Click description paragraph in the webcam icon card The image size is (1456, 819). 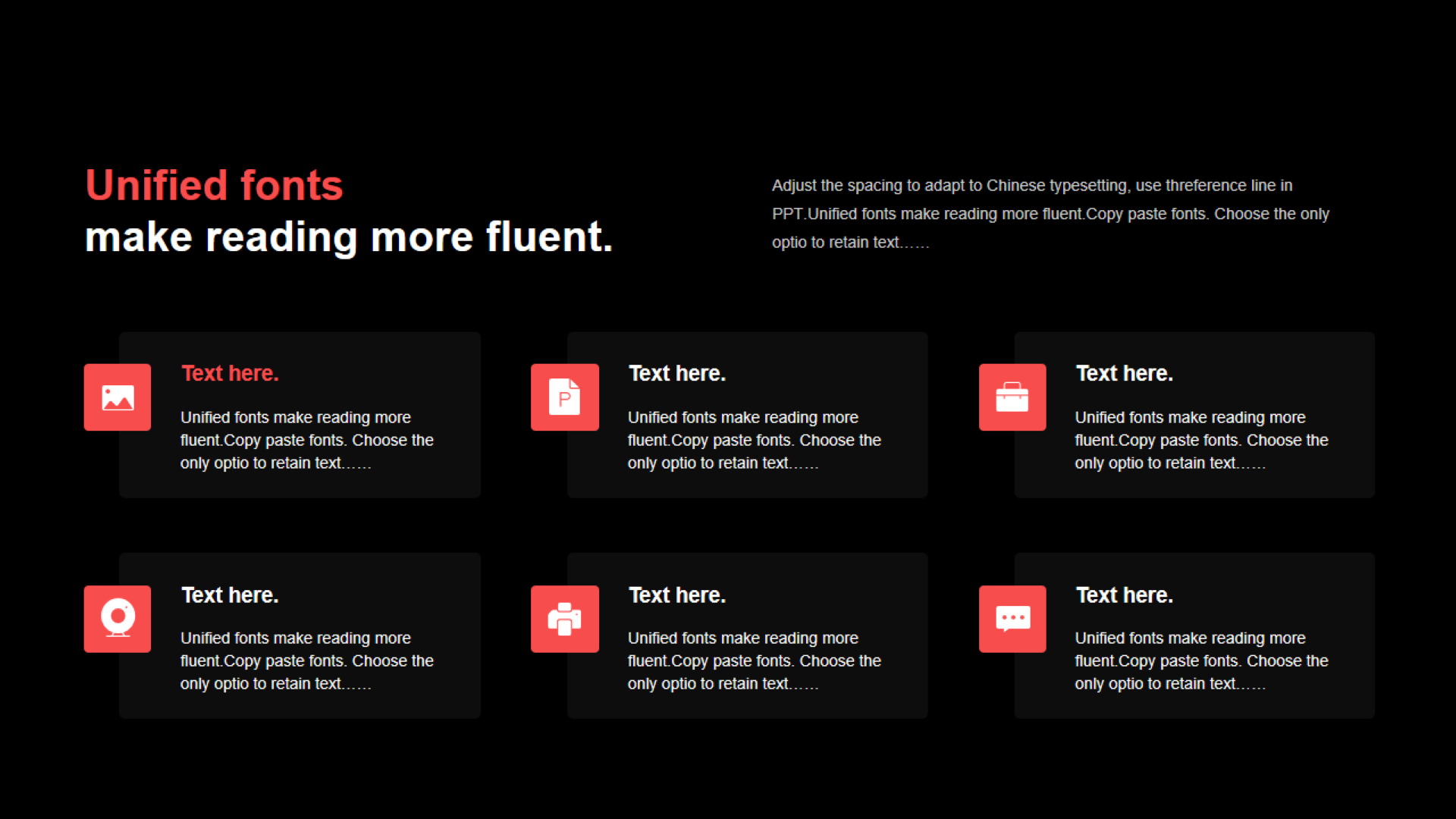pos(307,661)
